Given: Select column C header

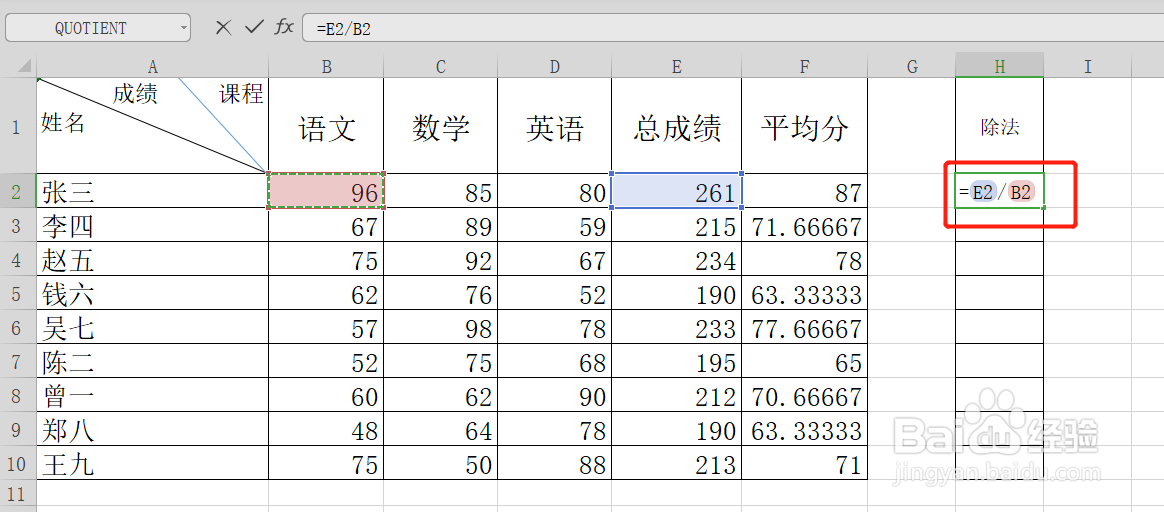Looking at the screenshot, I should pos(441,67).
